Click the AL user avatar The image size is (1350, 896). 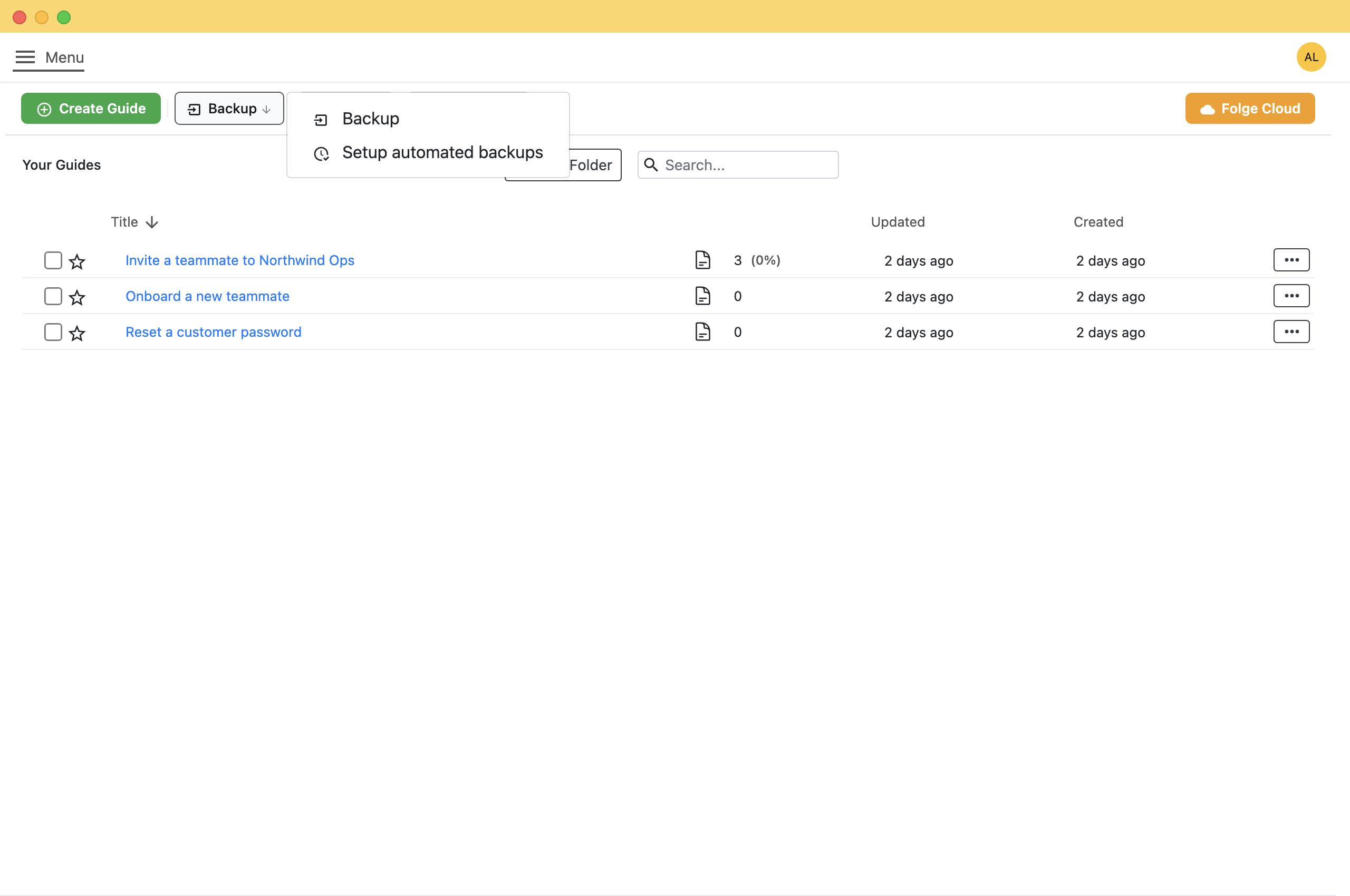coord(1310,57)
